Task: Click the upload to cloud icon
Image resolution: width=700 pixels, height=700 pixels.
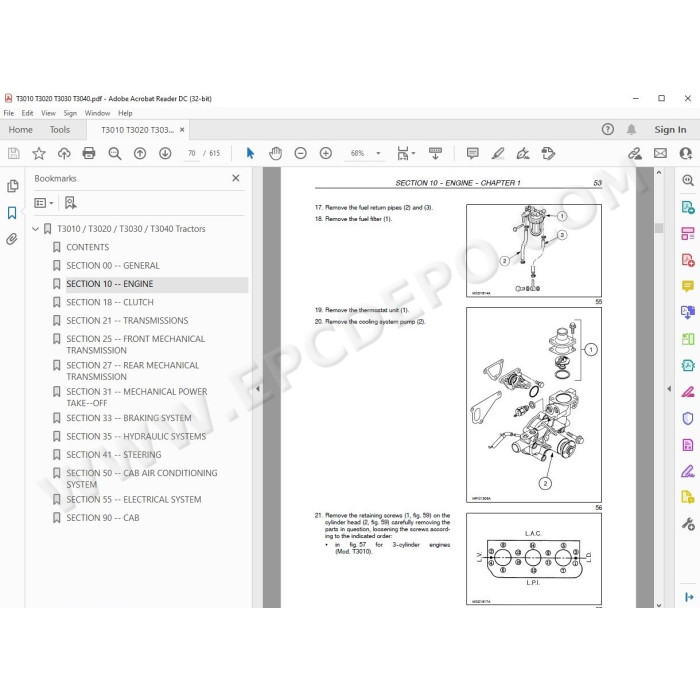Action: click(64, 154)
